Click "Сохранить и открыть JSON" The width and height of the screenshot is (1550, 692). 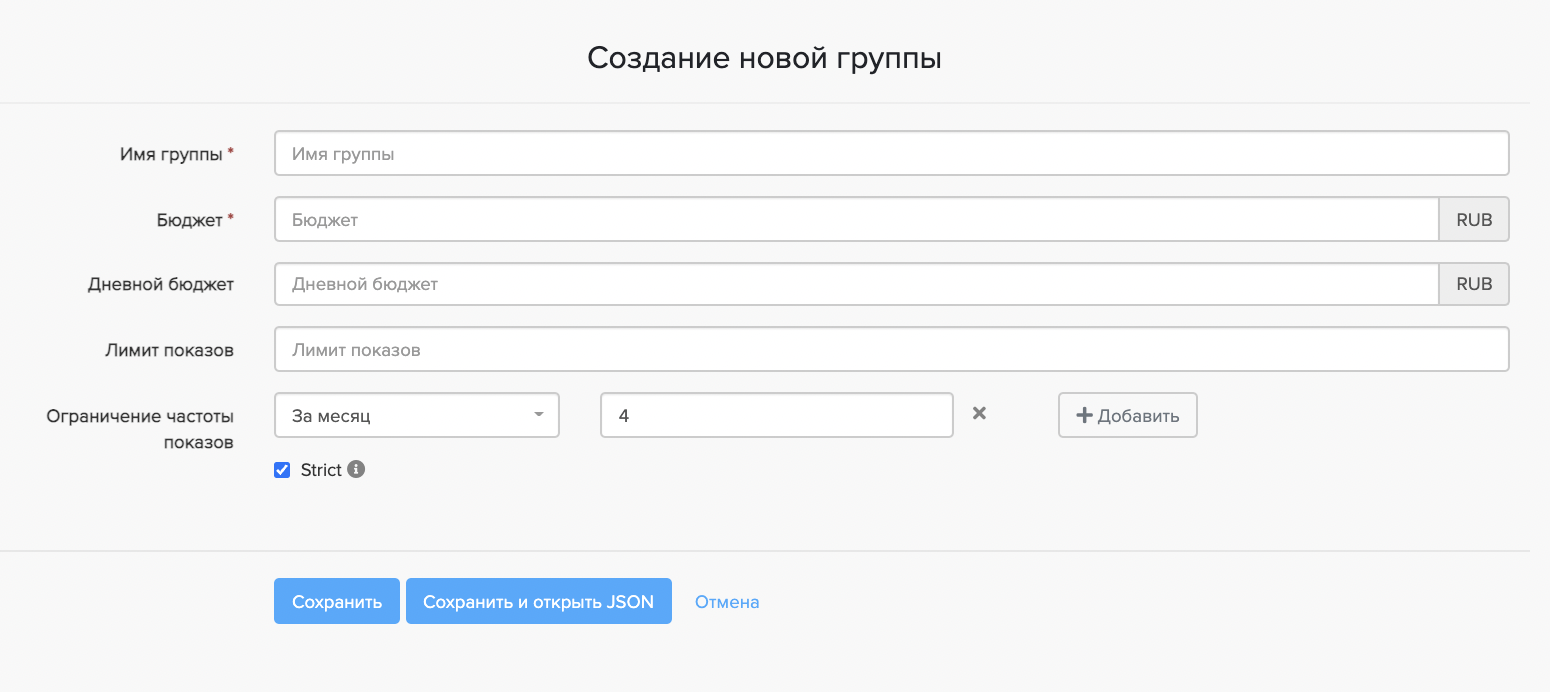(x=538, y=601)
